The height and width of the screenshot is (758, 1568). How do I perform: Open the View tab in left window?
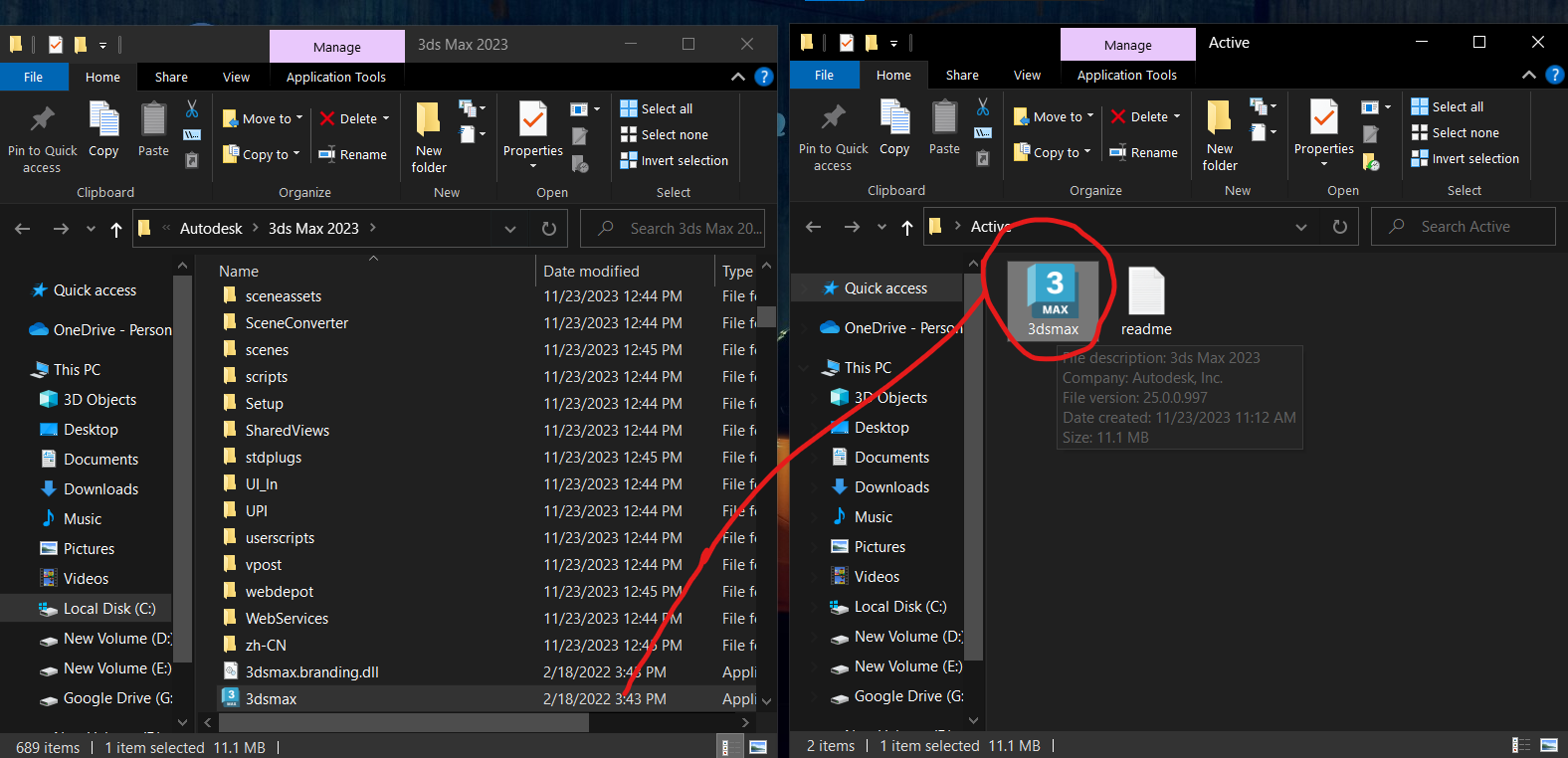[x=236, y=77]
